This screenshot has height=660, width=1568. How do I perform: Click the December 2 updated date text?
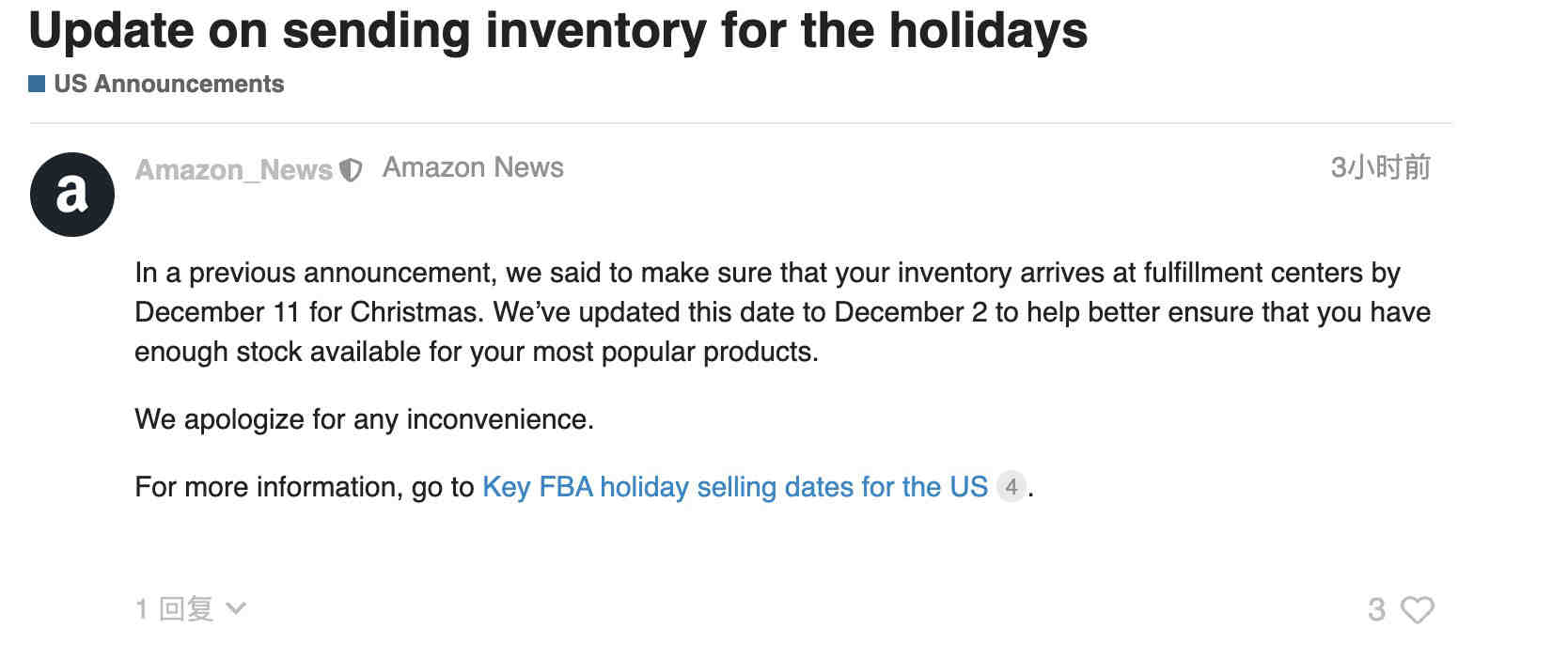[x=911, y=312]
